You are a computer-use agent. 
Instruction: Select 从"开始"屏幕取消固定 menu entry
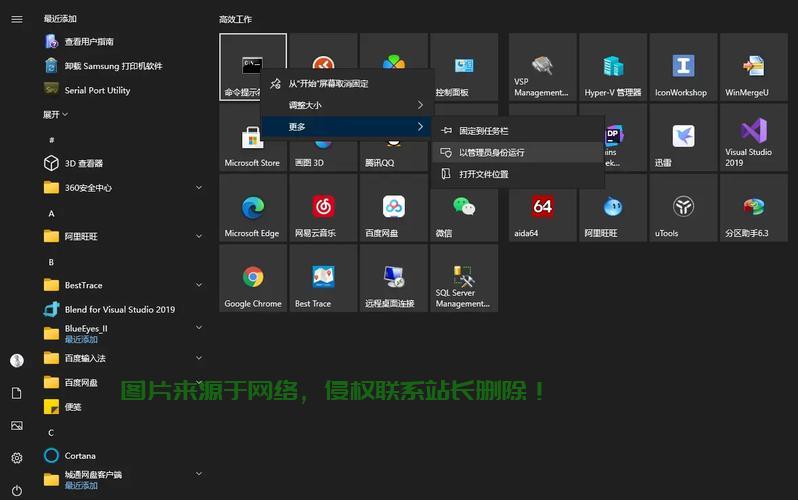click(347, 84)
